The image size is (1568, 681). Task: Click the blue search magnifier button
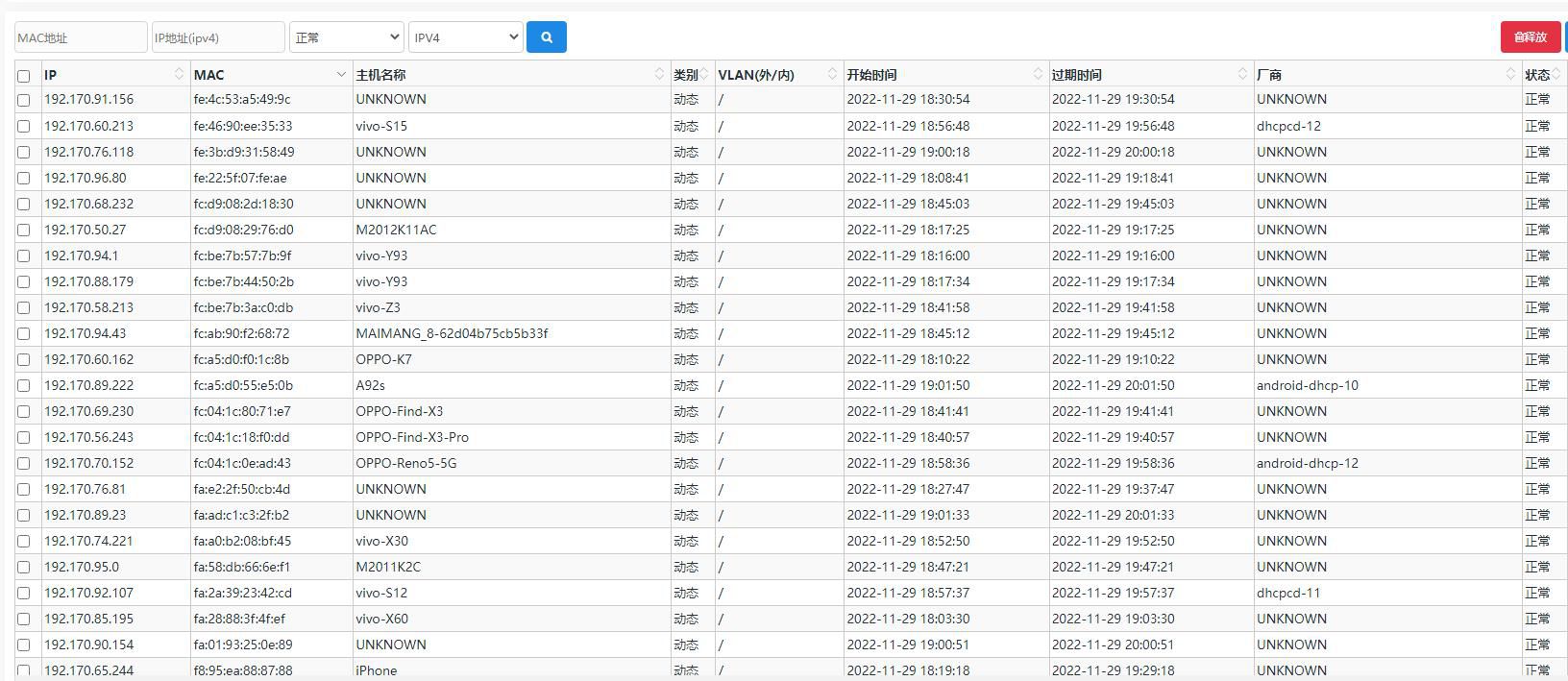click(x=546, y=37)
